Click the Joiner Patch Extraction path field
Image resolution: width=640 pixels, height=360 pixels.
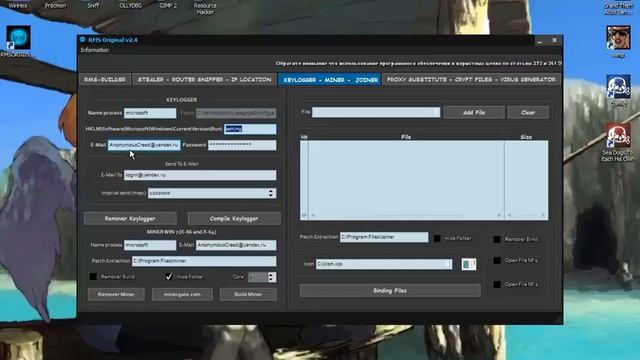tap(384, 237)
